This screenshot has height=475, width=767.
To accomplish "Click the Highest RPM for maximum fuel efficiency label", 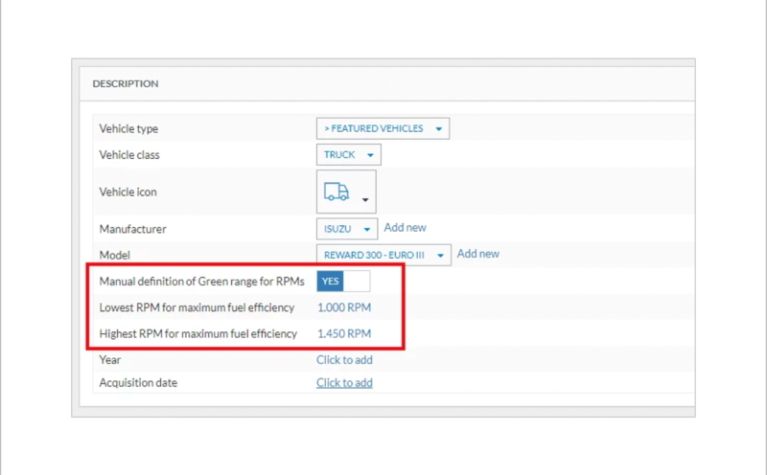I will 198,334.
